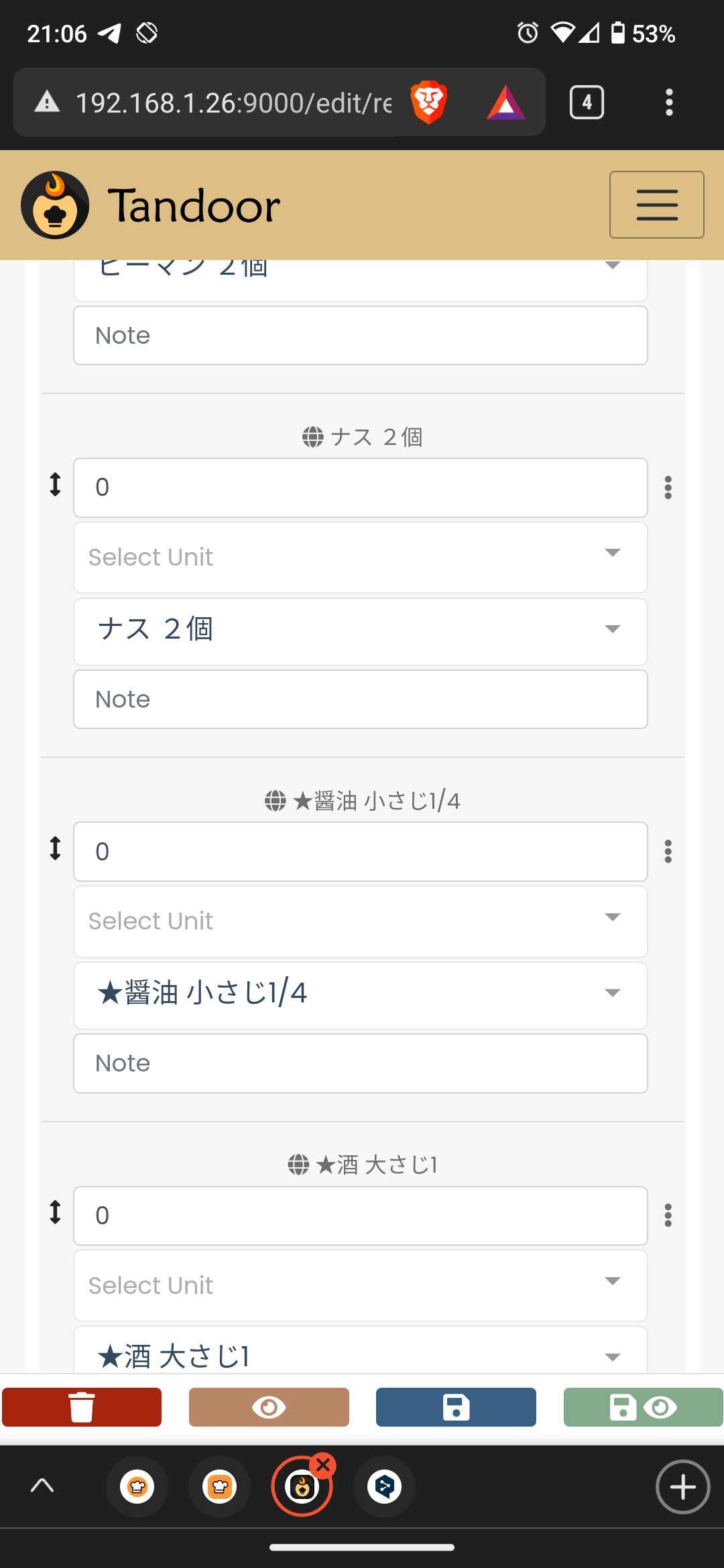Open the browser overflow menu
Screen dimensions: 724x1568
[668, 102]
